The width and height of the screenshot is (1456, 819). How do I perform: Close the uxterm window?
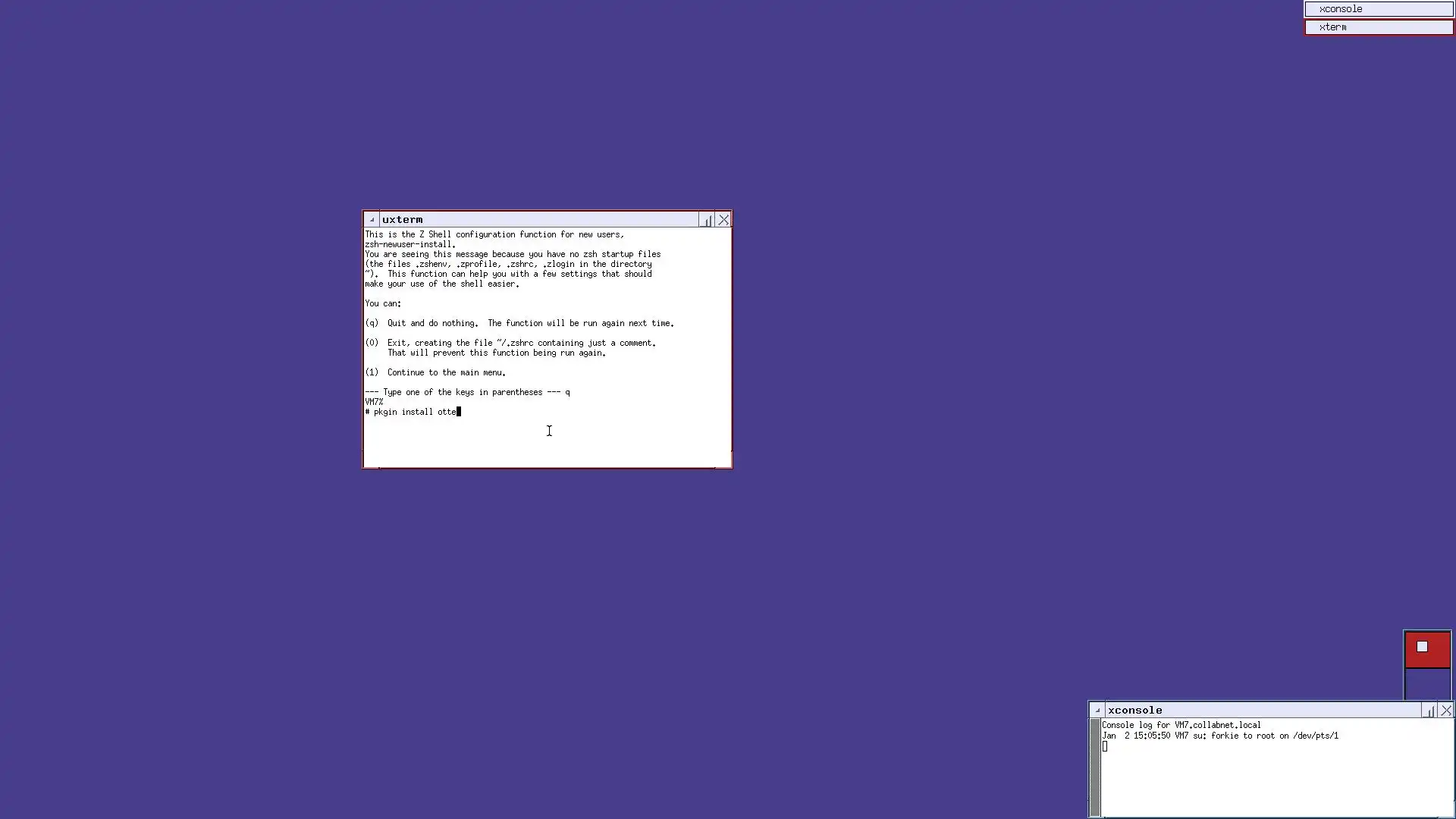click(x=723, y=220)
